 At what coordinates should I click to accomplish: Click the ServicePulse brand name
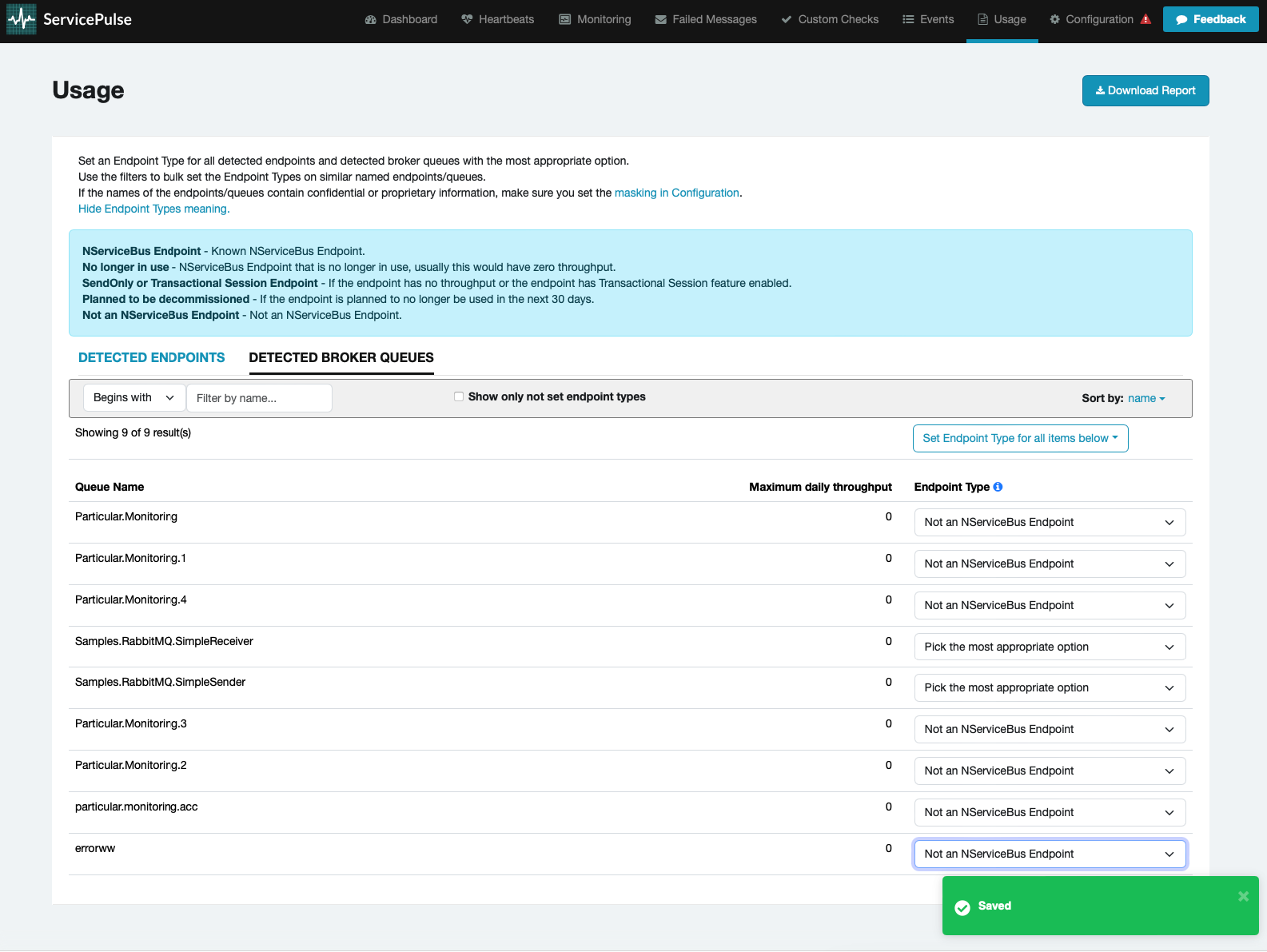[87, 19]
